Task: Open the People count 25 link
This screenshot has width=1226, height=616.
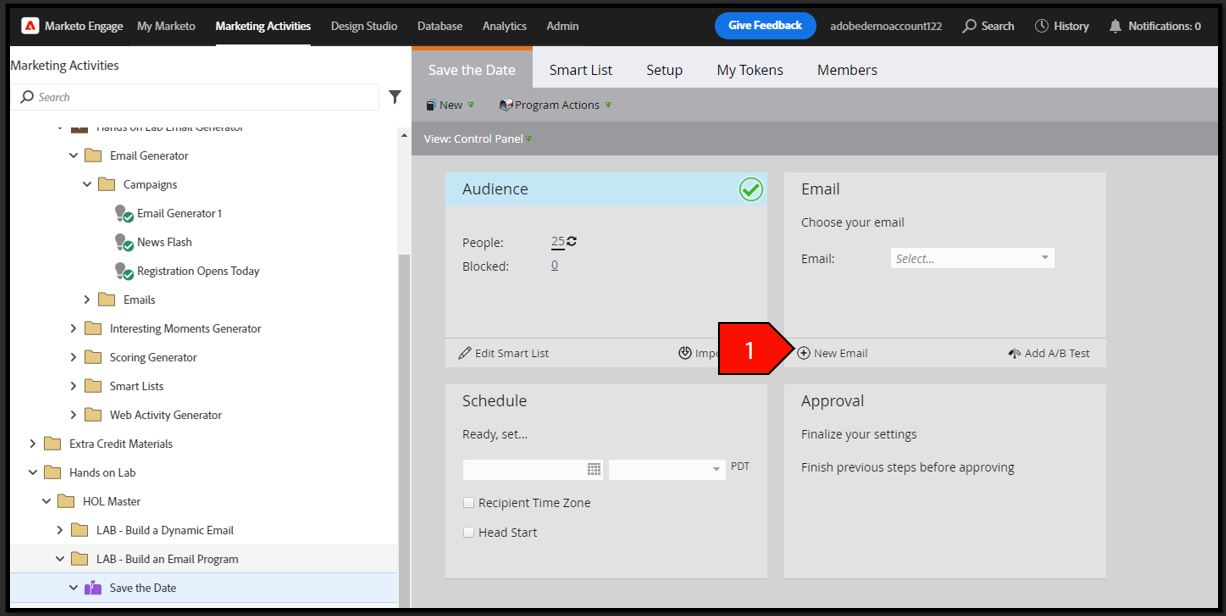Action: 557,242
